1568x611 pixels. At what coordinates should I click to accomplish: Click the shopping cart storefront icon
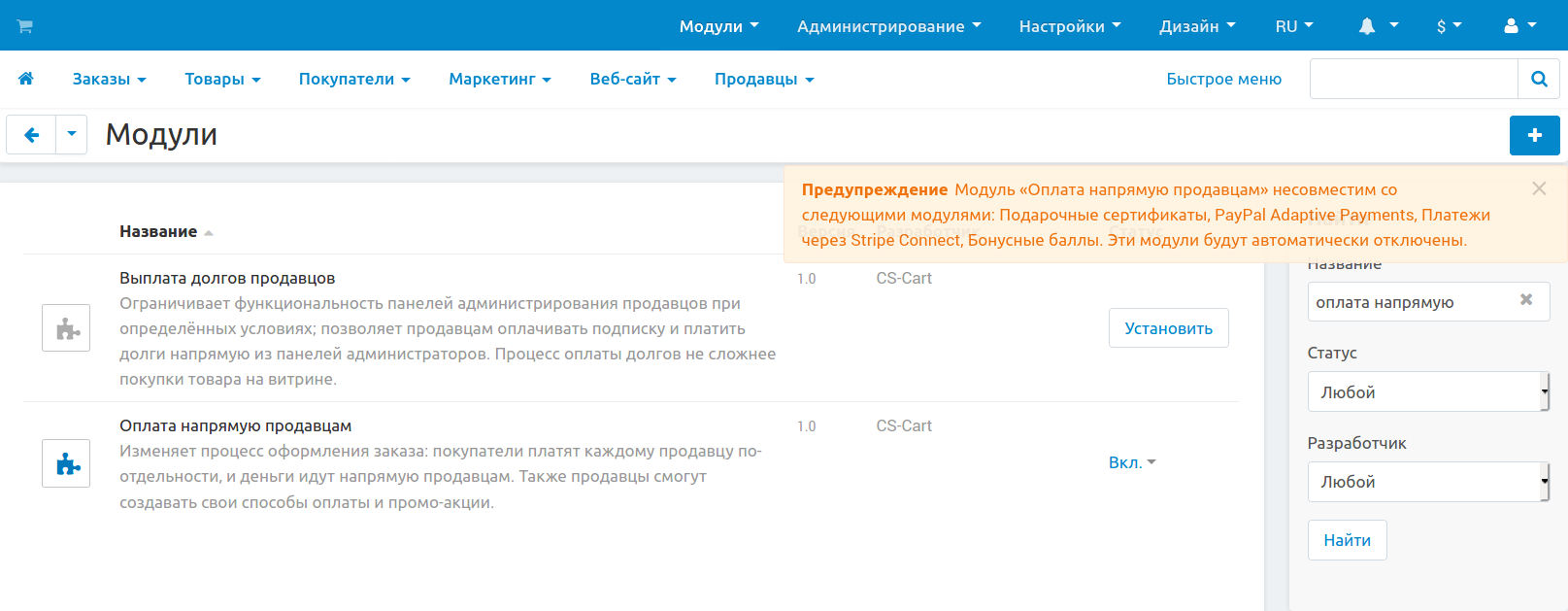pos(25,26)
